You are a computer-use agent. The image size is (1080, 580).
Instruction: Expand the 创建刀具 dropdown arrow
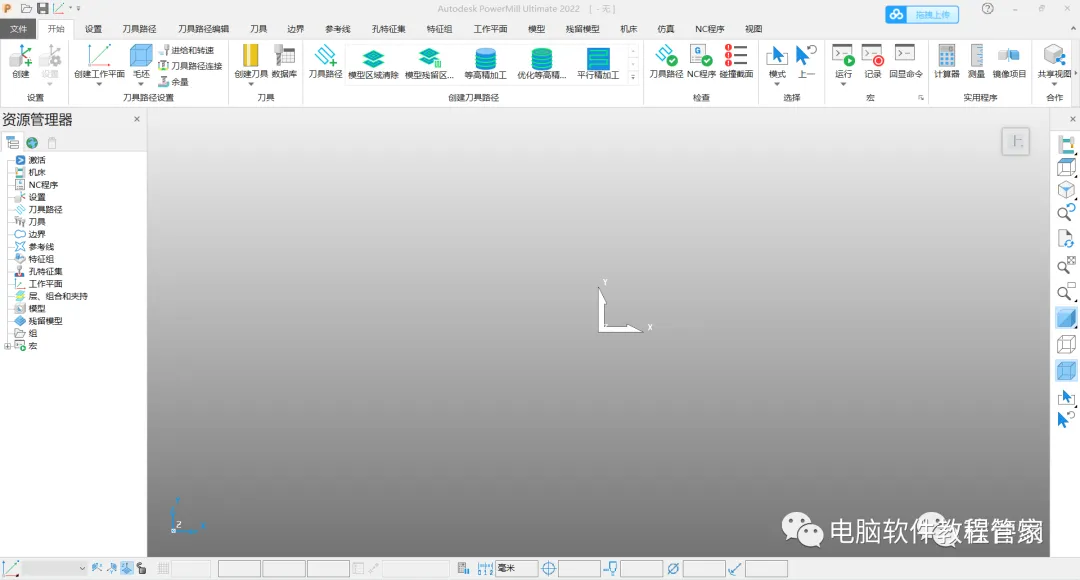pos(251,84)
